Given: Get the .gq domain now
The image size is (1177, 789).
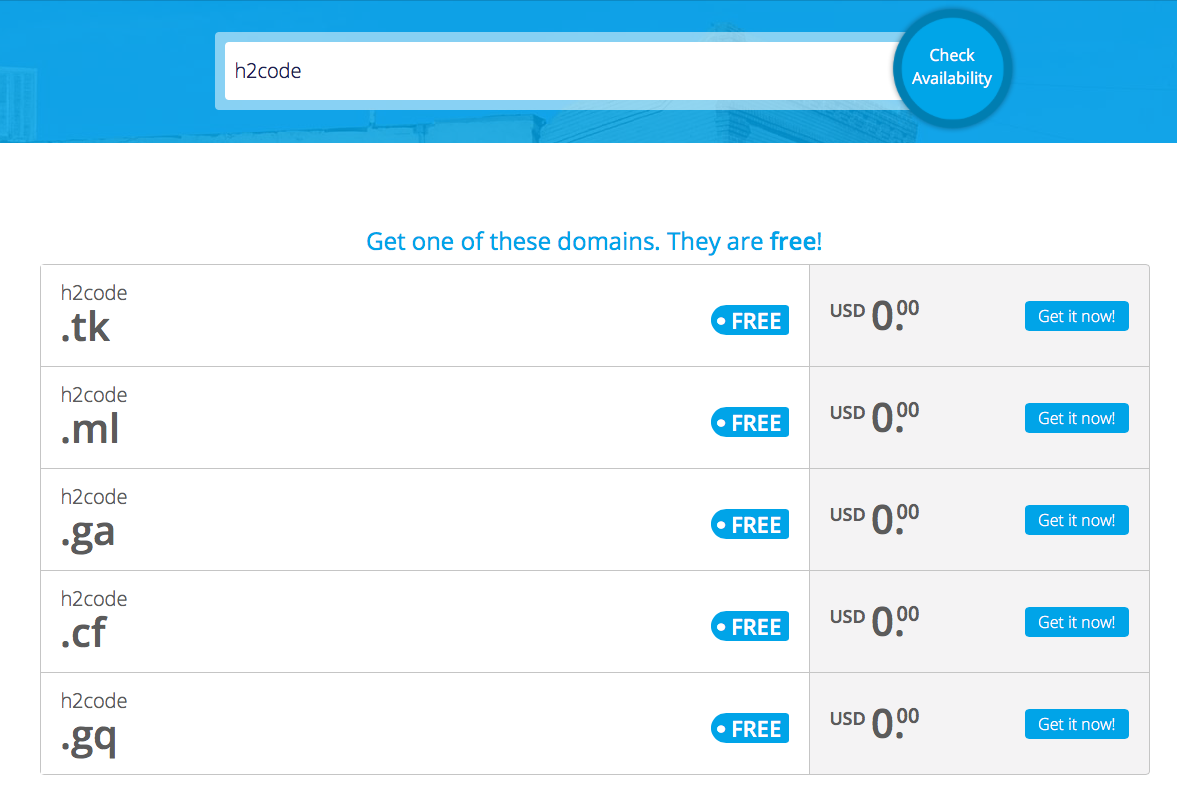Looking at the screenshot, I should 1076,724.
